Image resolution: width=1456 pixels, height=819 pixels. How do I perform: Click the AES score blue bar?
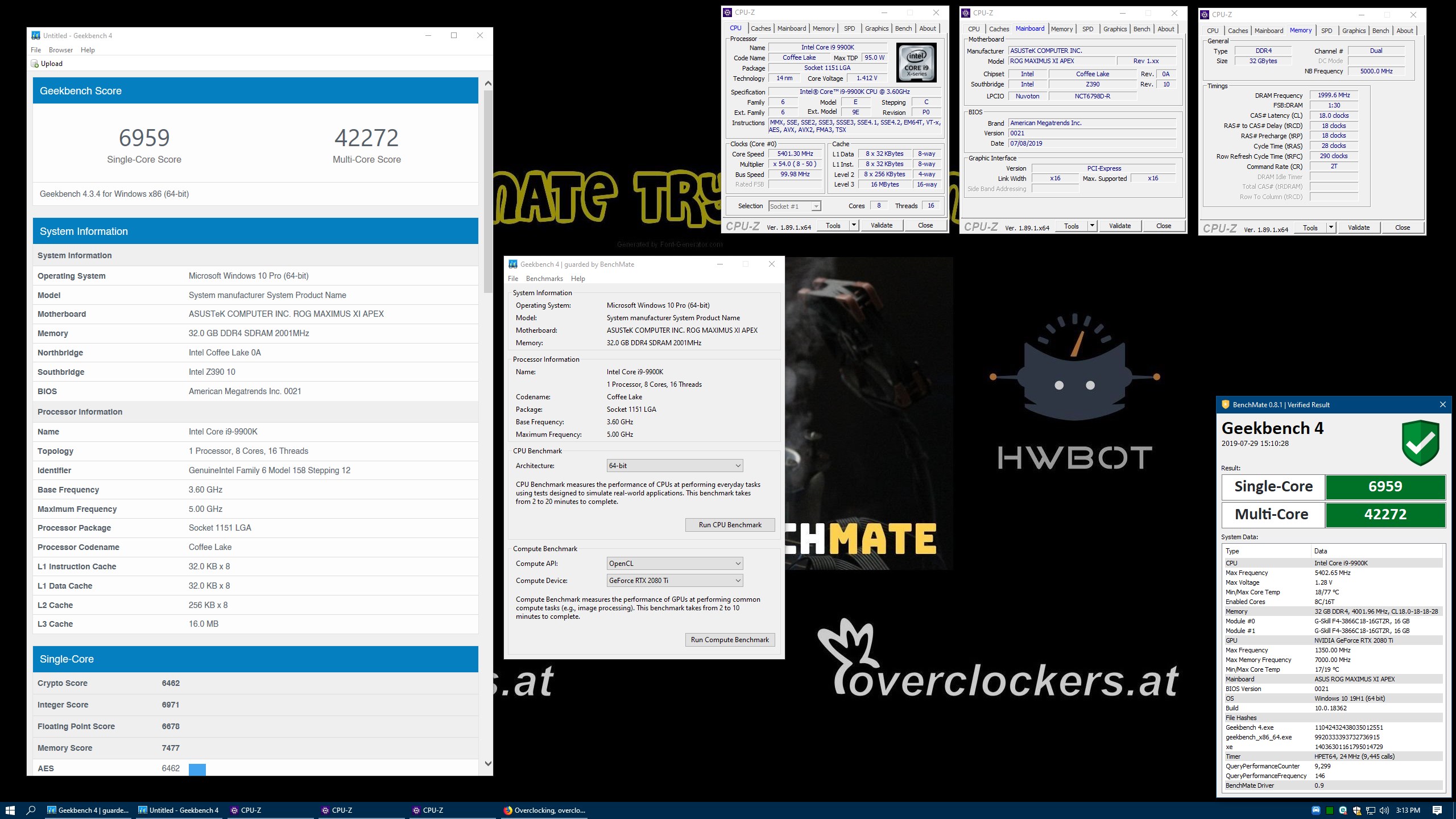[x=197, y=769]
